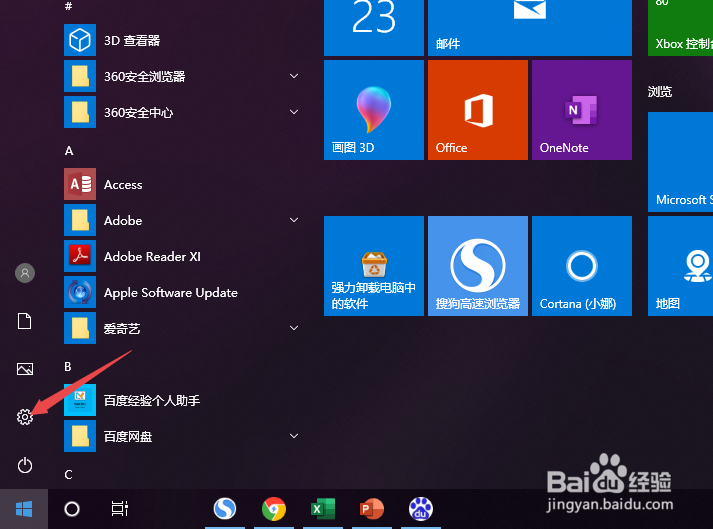713x529 pixels.
Task: Open the Pictures sidebar icon
Action: pyautogui.click(x=25, y=368)
